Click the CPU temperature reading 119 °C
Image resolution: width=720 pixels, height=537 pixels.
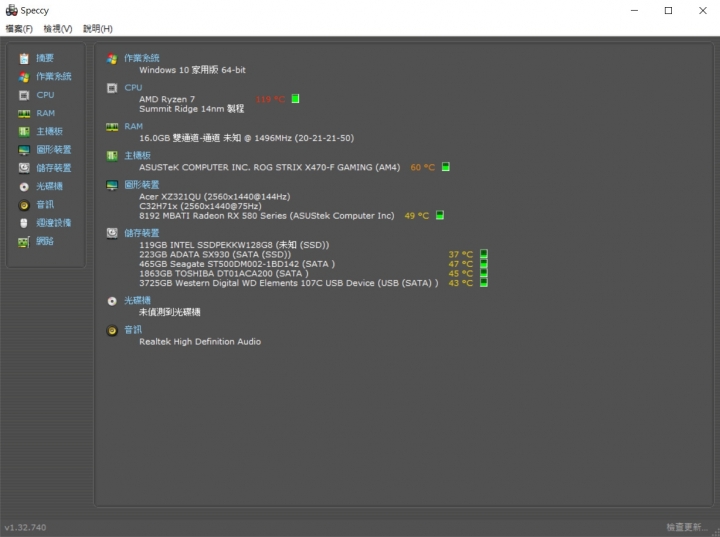click(x=270, y=99)
